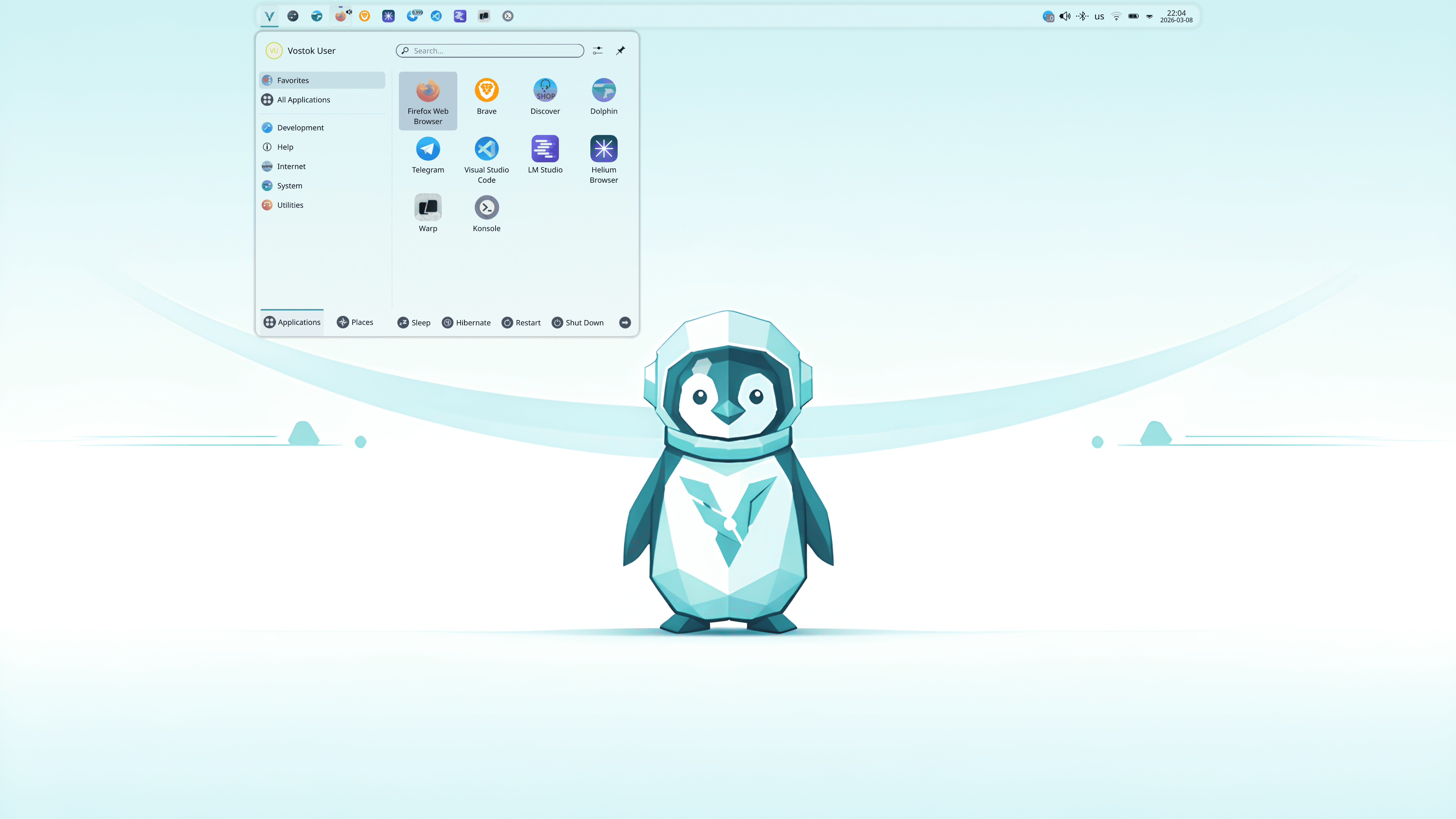Open the menu filter sliders control
The width and height of the screenshot is (1456, 819).
pyautogui.click(x=598, y=50)
